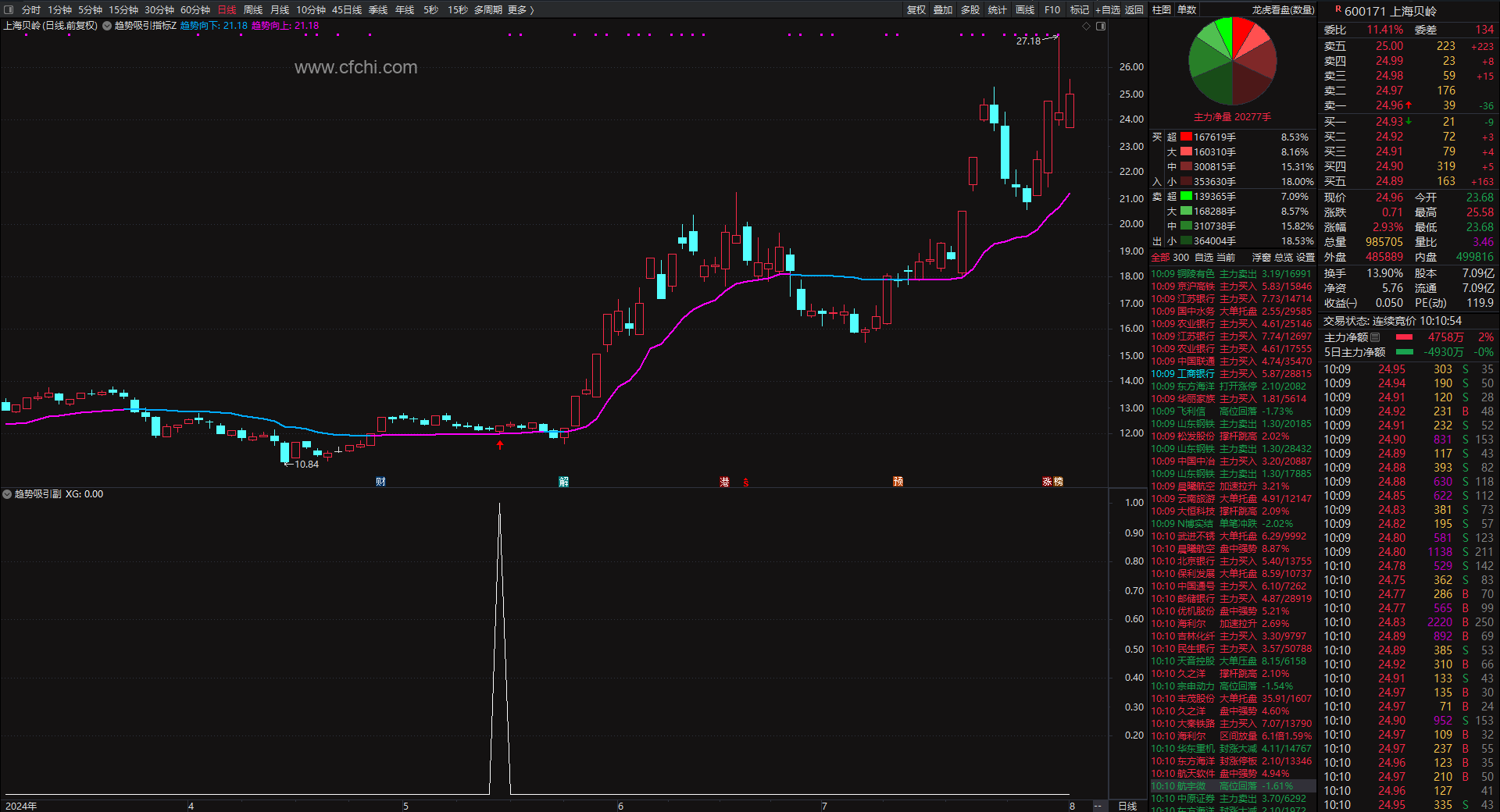This screenshot has height=812, width=1500.
Task: Click the 叠加 overlay button
Action: [943, 10]
